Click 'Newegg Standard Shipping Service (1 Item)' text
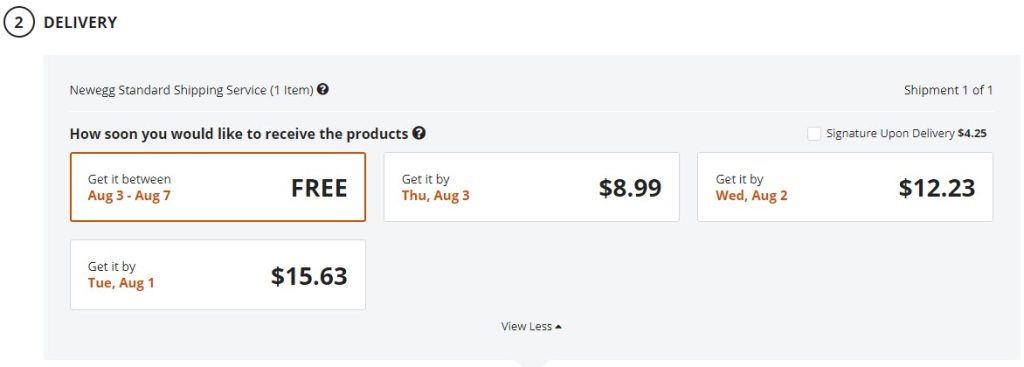Screen dimensions: 1024x367 click(191, 90)
